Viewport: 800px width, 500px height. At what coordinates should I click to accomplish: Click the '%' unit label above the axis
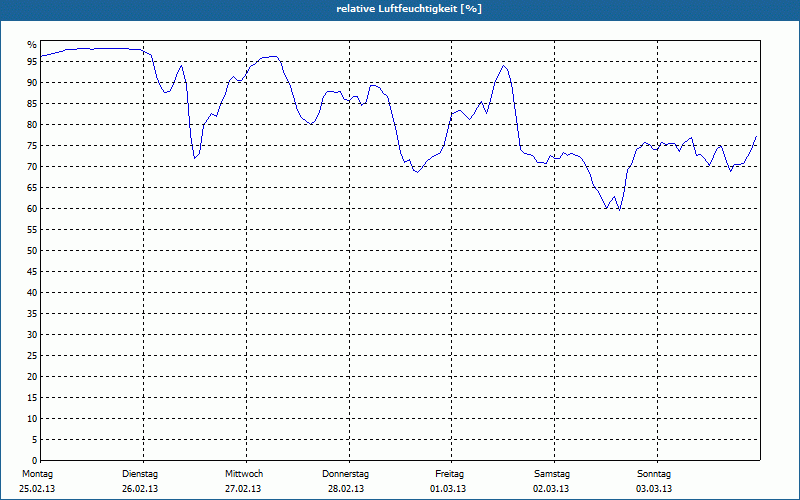[32, 45]
